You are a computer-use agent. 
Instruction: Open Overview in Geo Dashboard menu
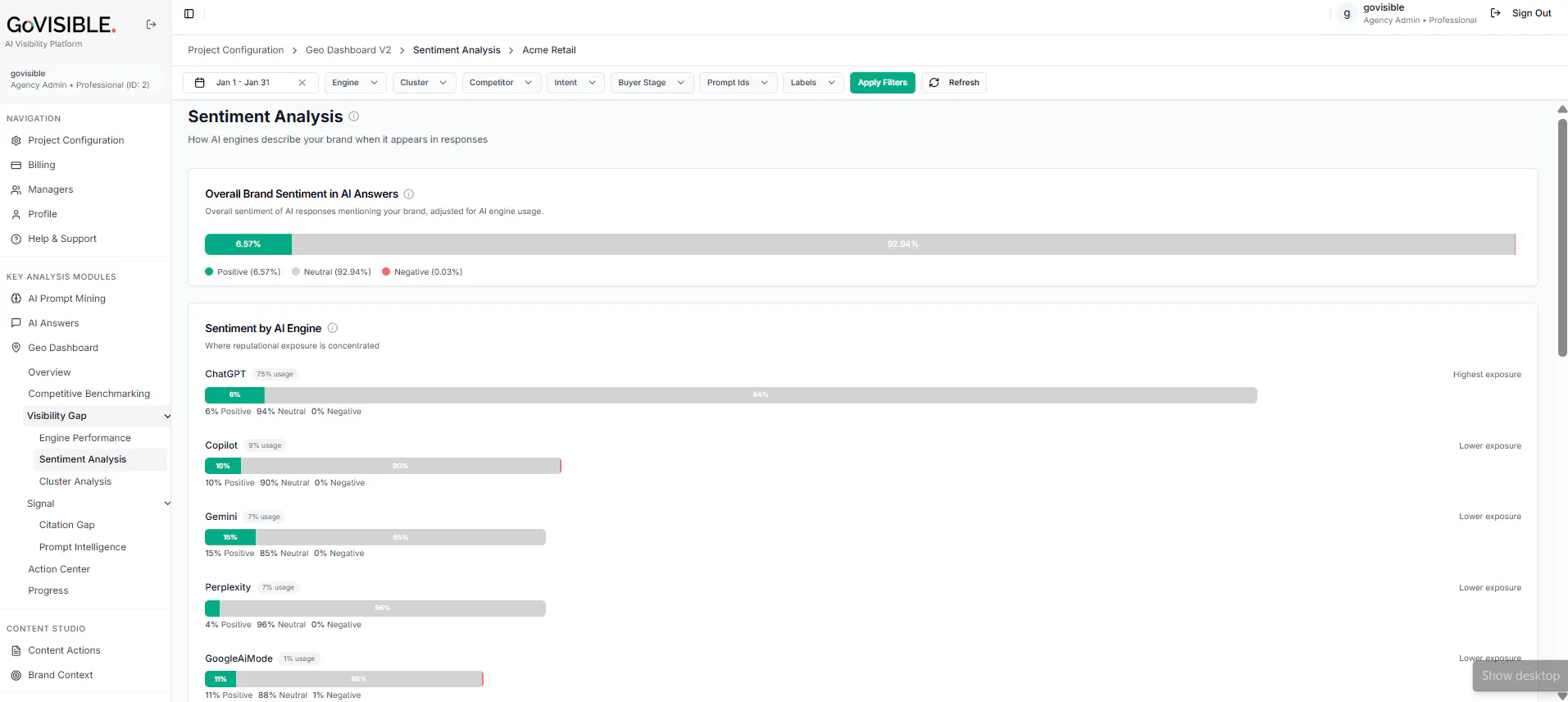point(49,372)
